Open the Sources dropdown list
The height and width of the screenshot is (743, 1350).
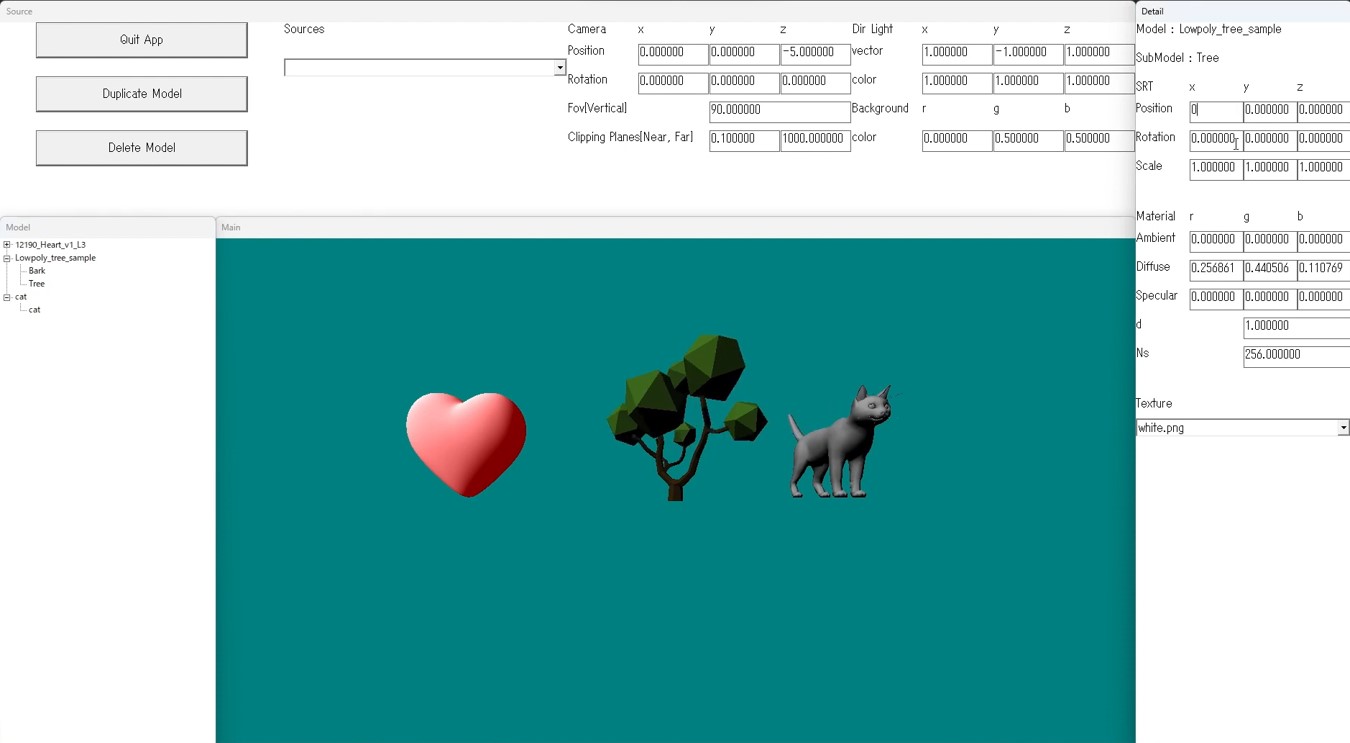[x=560, y=68]
